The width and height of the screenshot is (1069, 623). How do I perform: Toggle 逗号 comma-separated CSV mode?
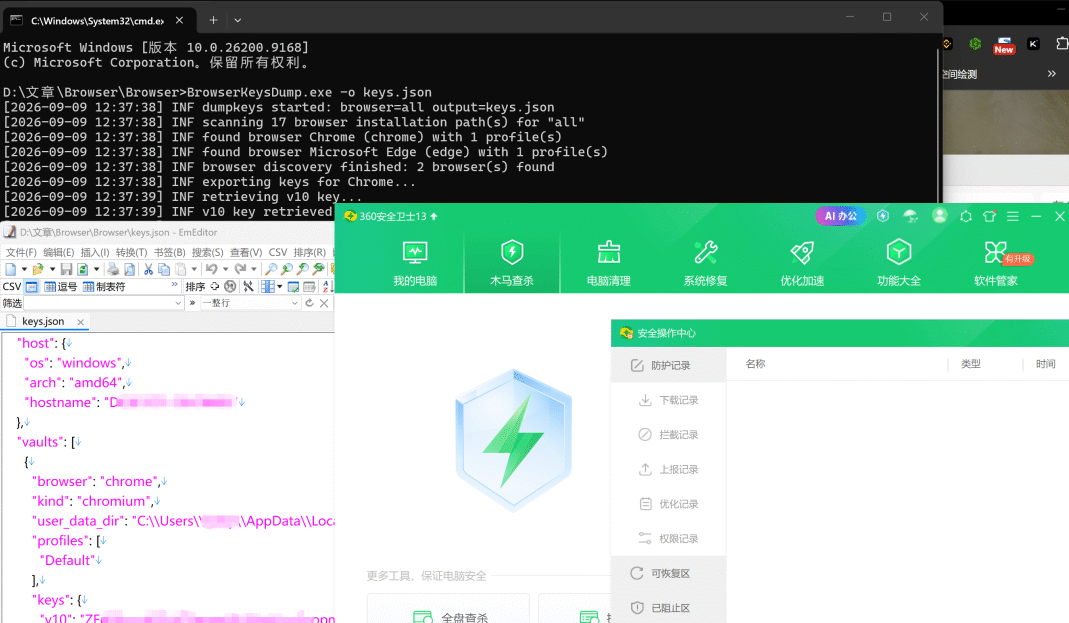[x=61, y=287]
